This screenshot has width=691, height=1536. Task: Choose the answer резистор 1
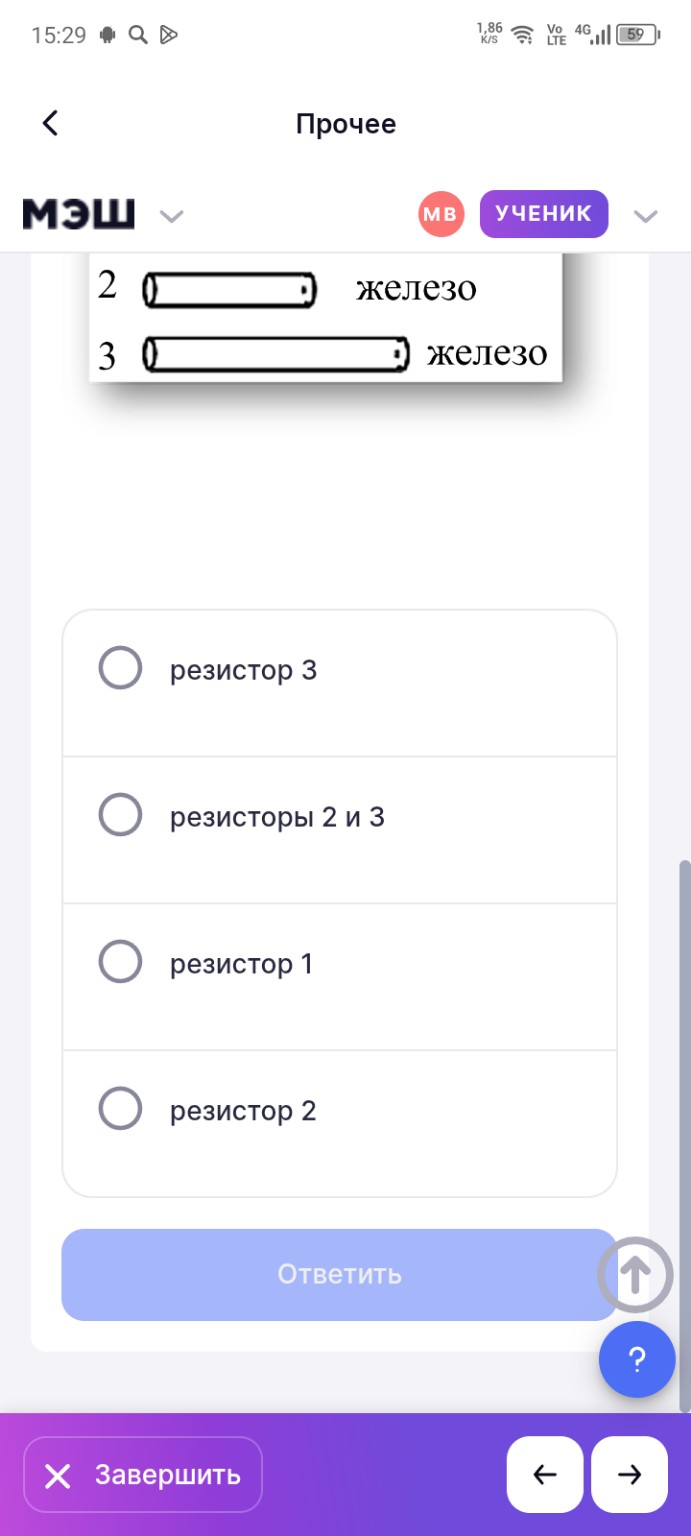point(119,961)
